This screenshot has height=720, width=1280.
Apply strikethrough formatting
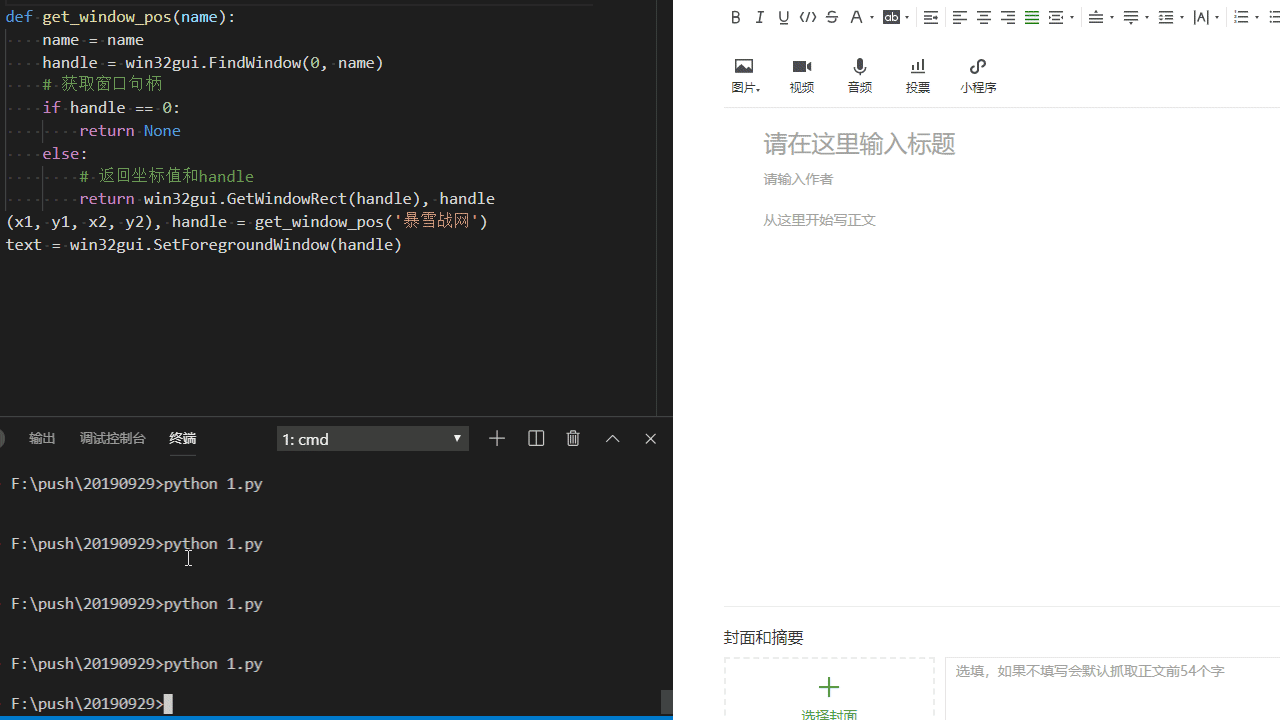[831, 17]
